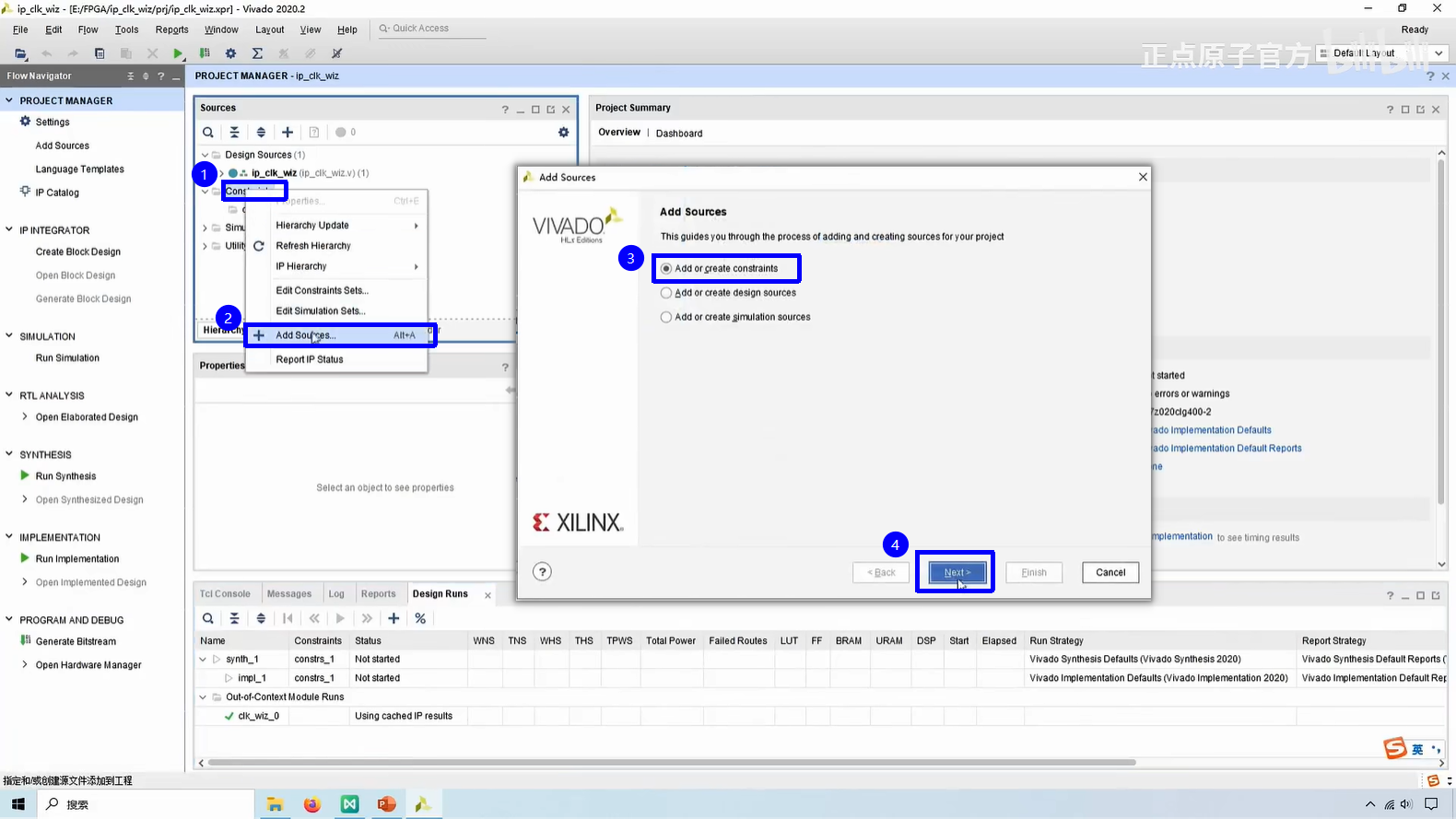
Task: Open Language Templates in Project Manager
Action: pos(79,170)
